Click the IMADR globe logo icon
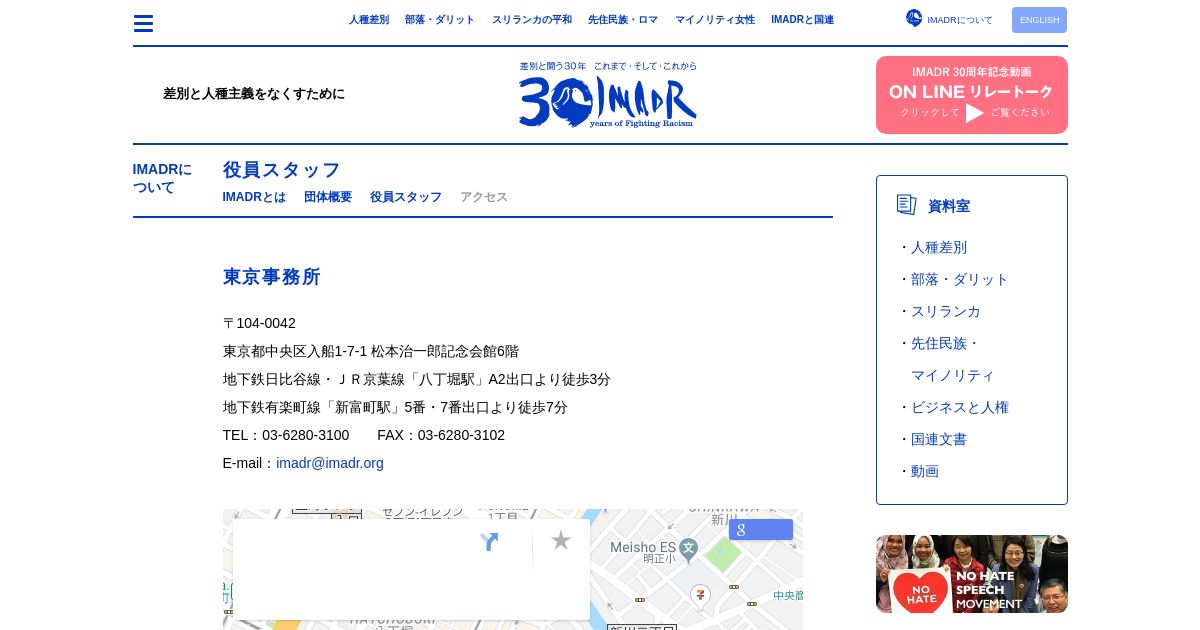Image resolution: width=1200 pixels, height=630 pixels. [914, 18]
